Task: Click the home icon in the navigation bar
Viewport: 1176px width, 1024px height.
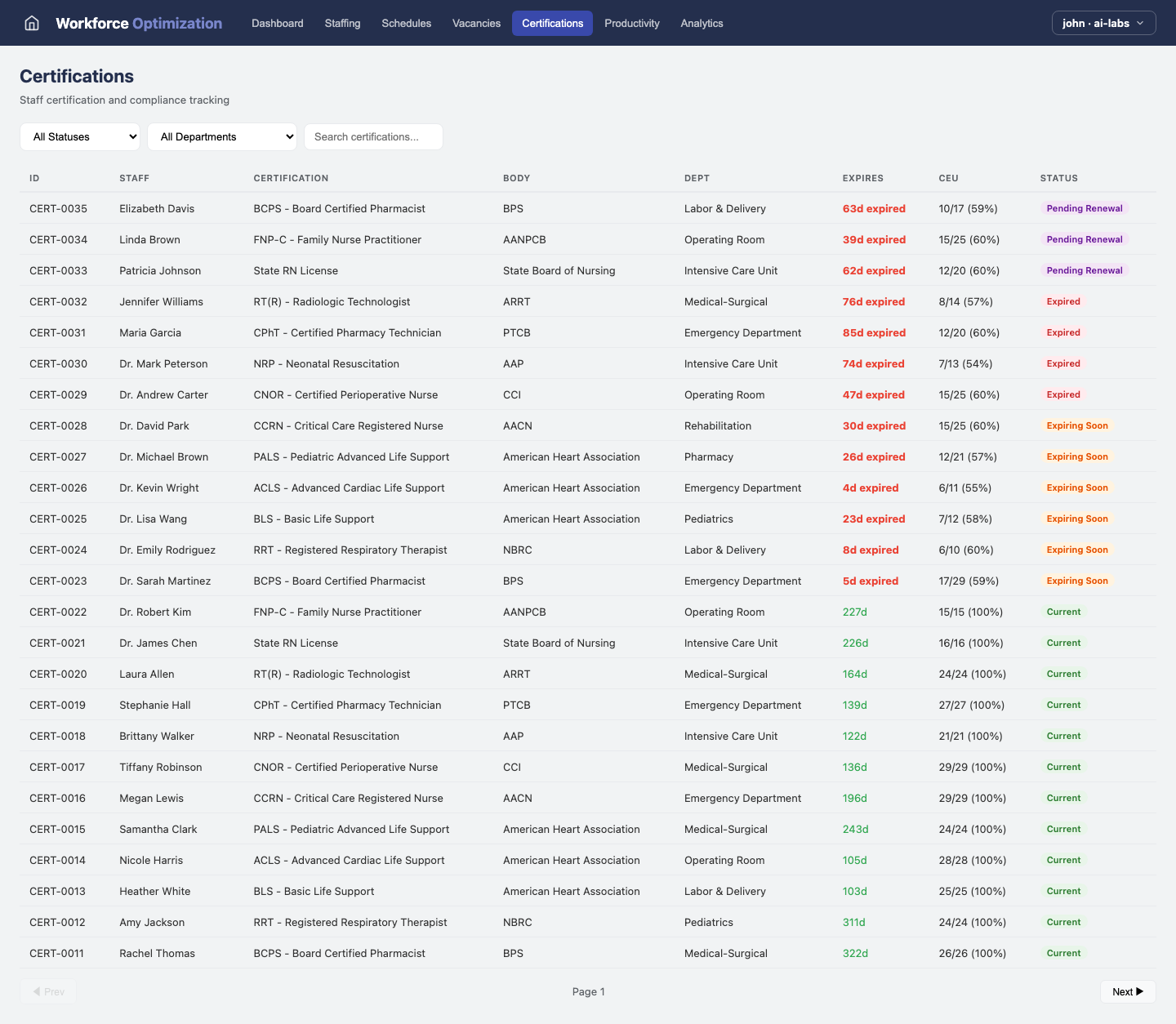Action: click(31, 23)
